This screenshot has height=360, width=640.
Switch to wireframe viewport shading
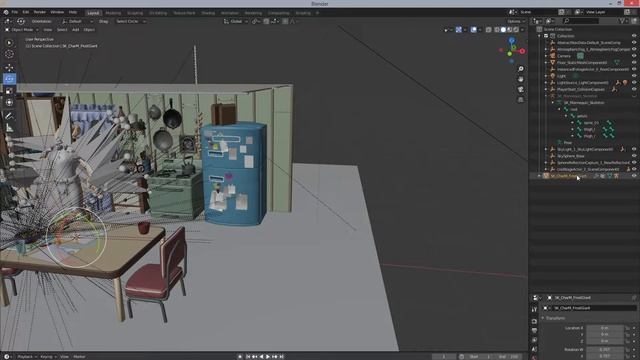coord(497,30)
